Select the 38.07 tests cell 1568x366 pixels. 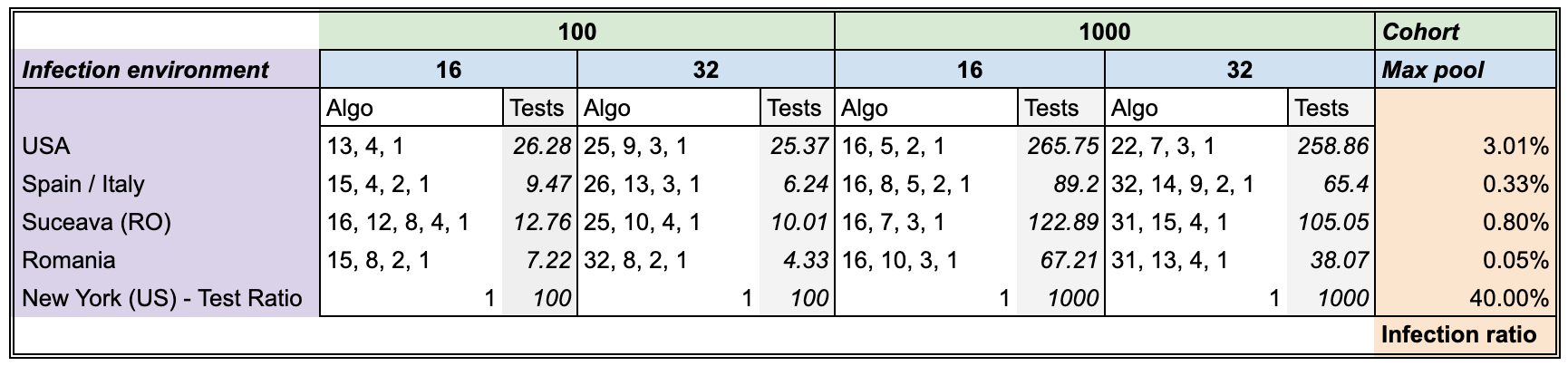point(1331,260)
